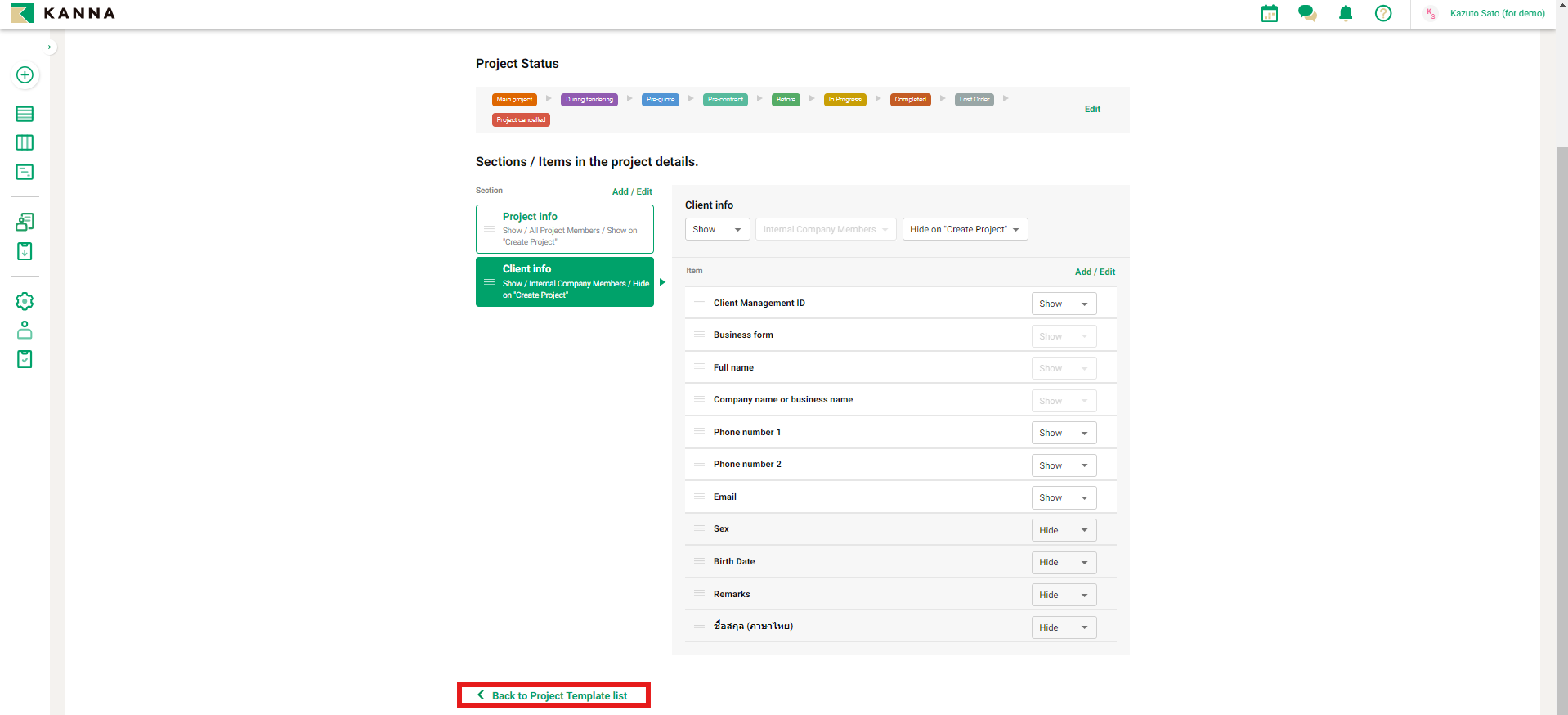Grab the drag handle for Phone number 1
Screen dimensions: 1568x715
tap(699, 432)
